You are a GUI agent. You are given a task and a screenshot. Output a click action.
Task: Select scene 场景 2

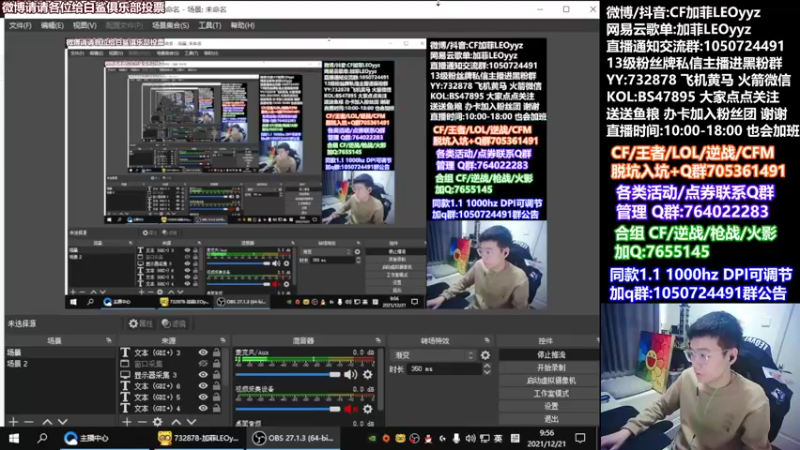60,364
